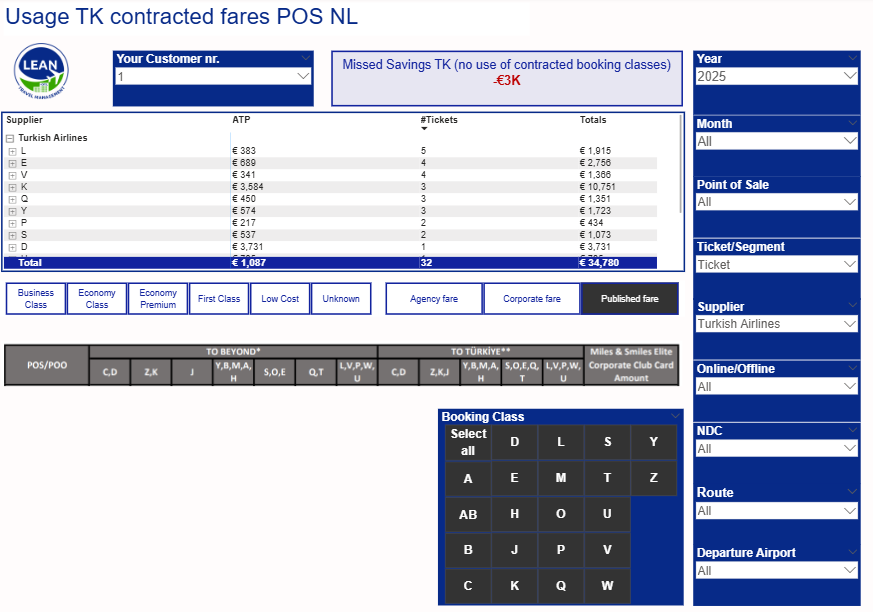Open the Route filter dropdown

point(777,510)
